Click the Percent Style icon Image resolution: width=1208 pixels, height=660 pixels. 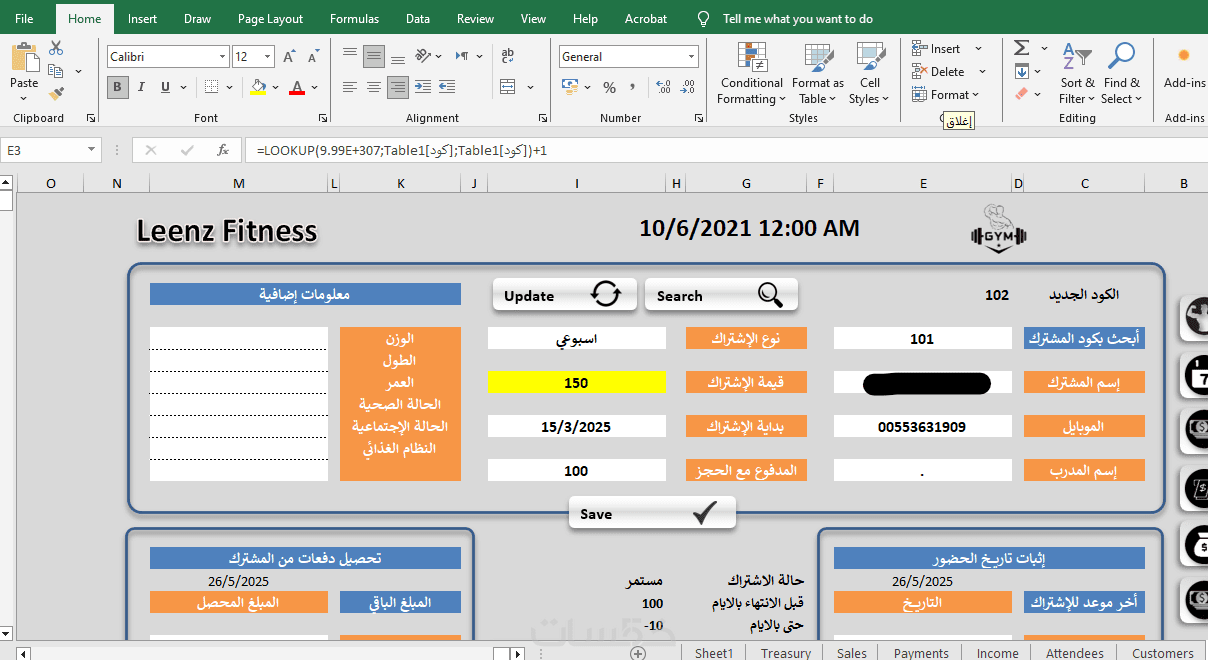[609, 87]
